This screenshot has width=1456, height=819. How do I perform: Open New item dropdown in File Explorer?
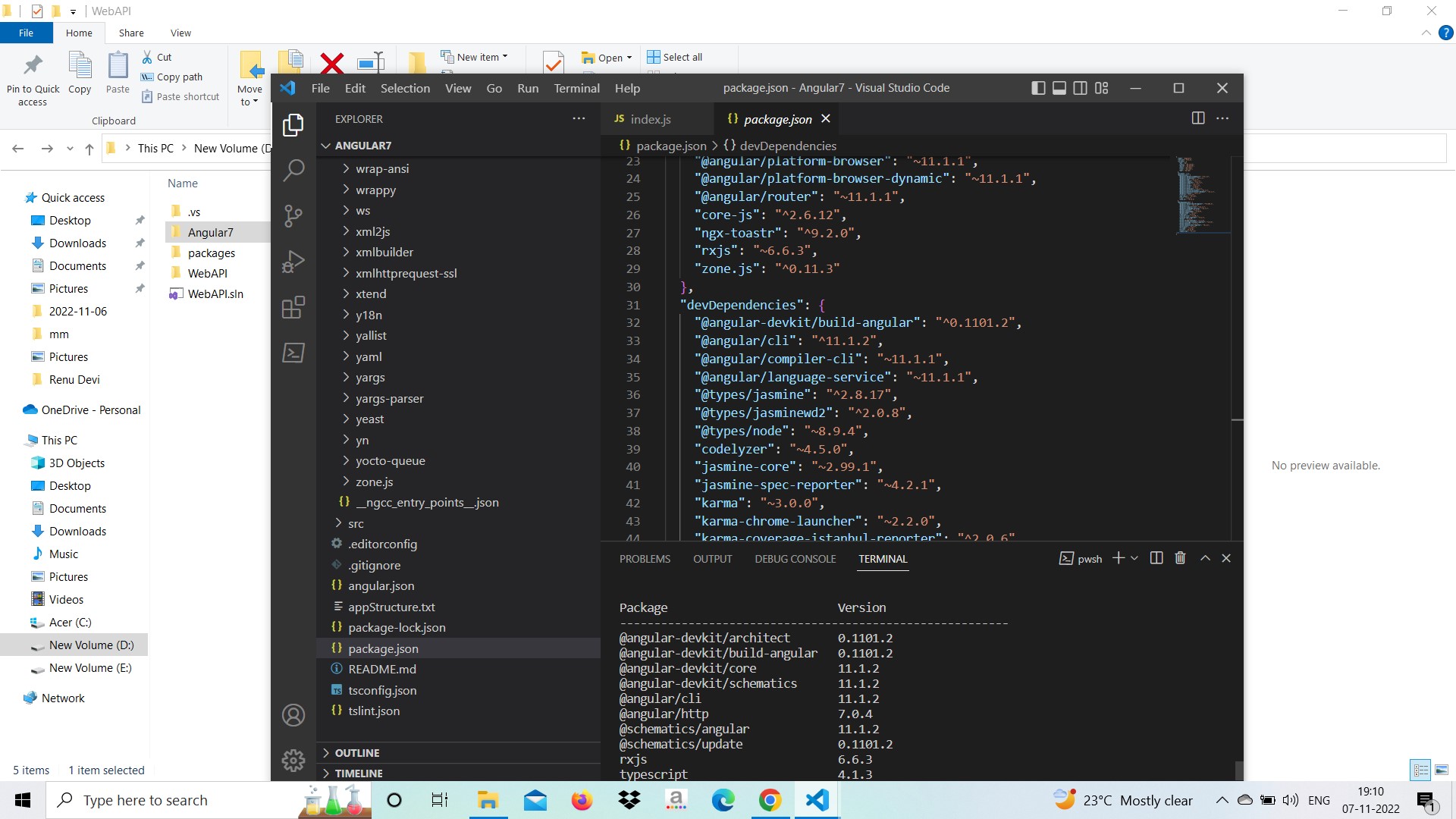click(x=474, y=57)
